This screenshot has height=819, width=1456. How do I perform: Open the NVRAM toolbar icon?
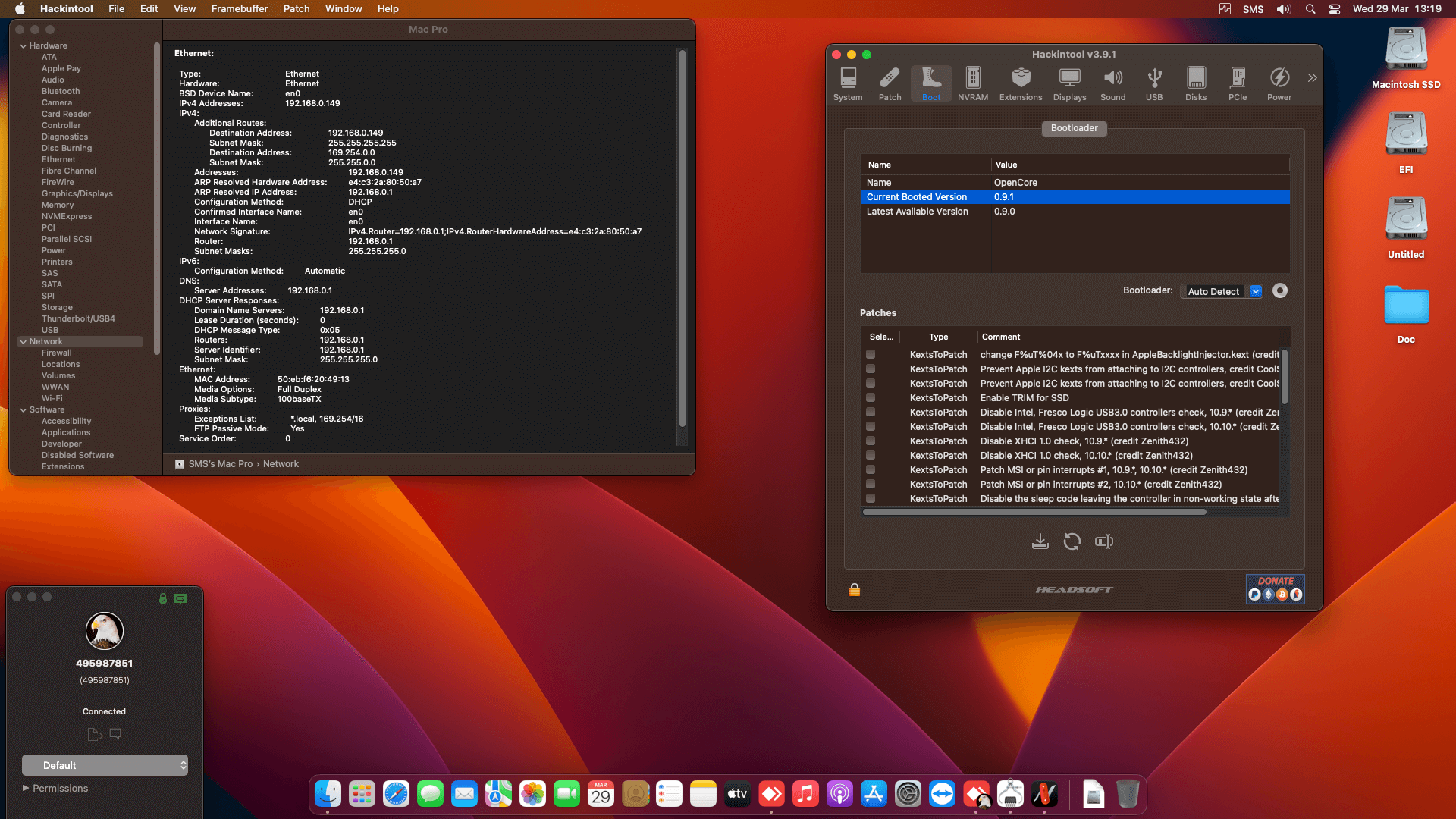coord(973,84)
